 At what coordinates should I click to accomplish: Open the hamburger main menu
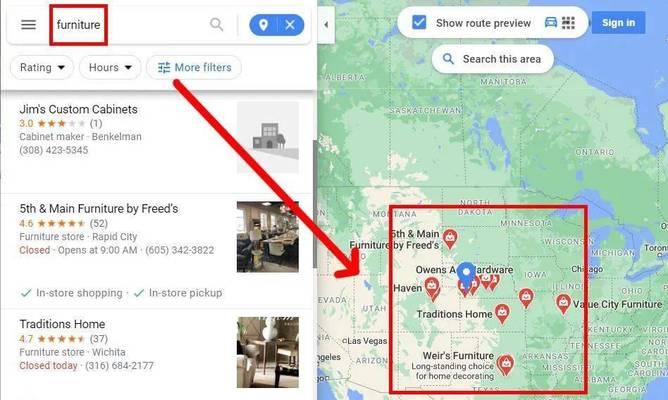point(29,25)
